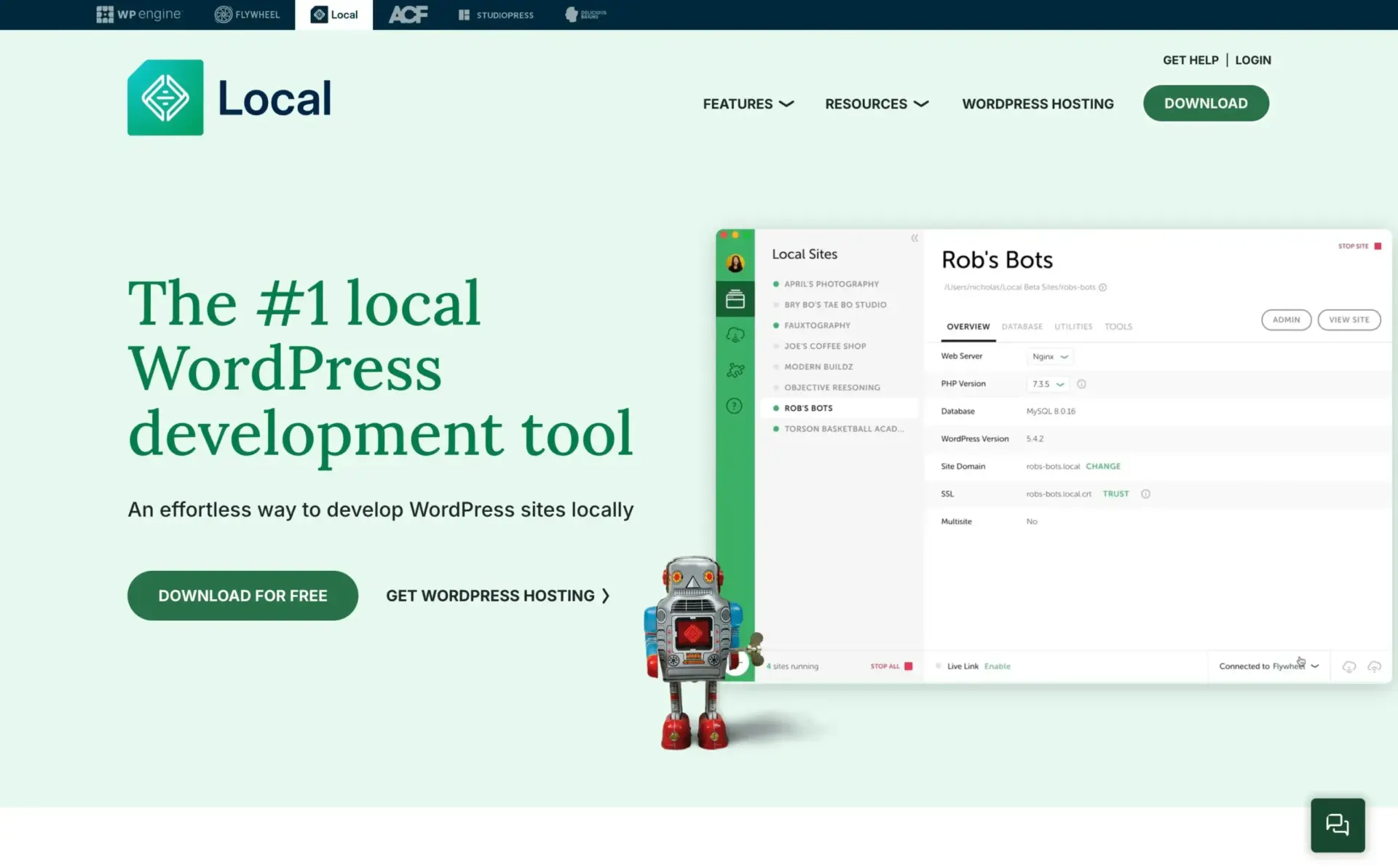Click the user avatar in the sidebar
This screenshot has width=1398, height=868.
coord(735,263)
